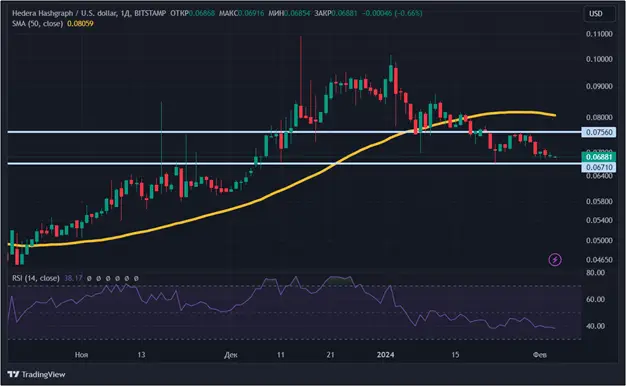Click the Ноя date axis label
This screenshot has width=626, height=386.
tap(81, 355)
